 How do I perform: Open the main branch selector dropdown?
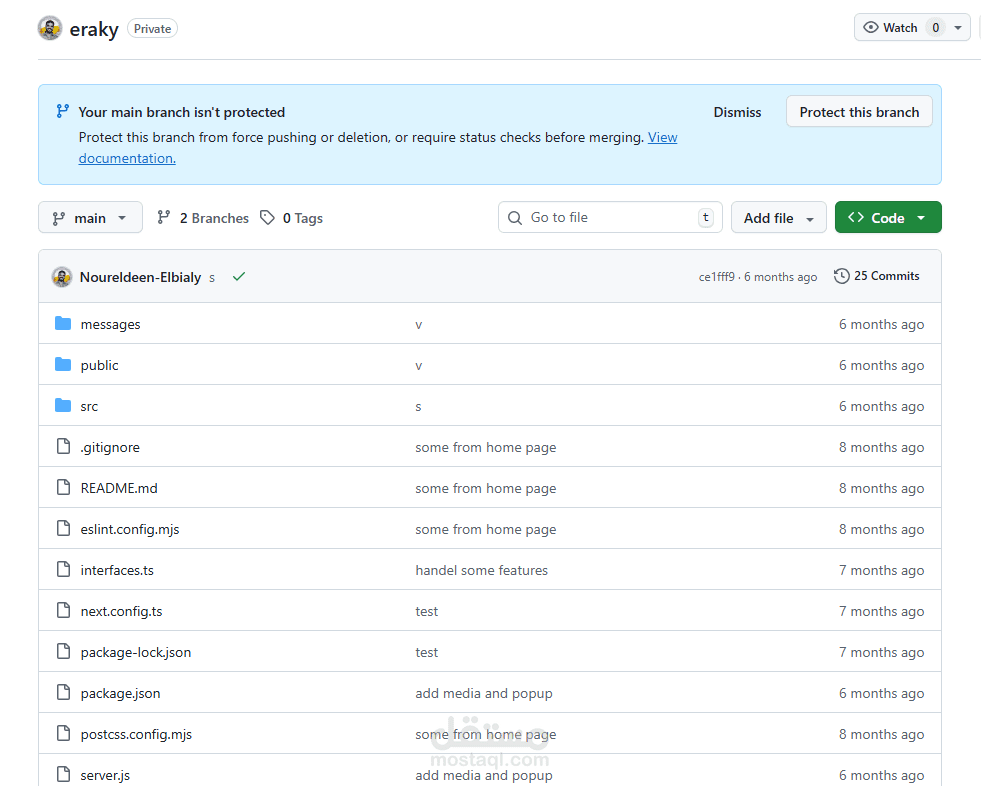pyautogui.click(x=90, y=218)
